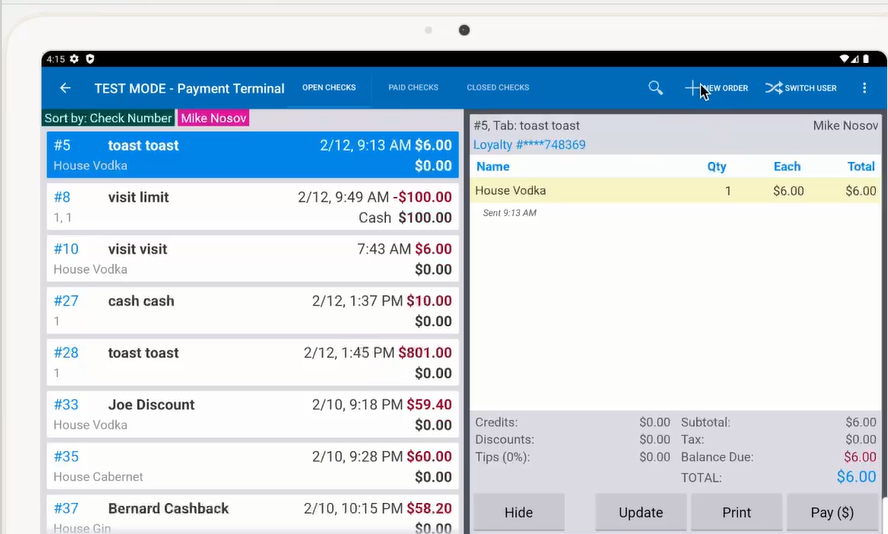Click the Tips (0%) label
The width and height of the screenshot is (888, 534).
pos(502,457)
